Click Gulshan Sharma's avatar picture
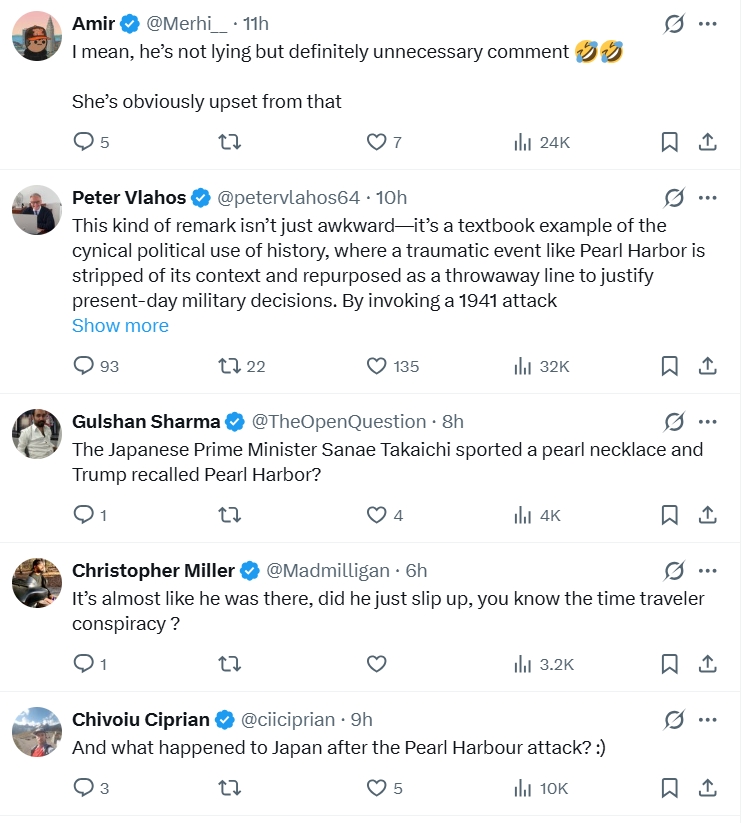This screenshot has height=823, width=745. coord(37,434)
